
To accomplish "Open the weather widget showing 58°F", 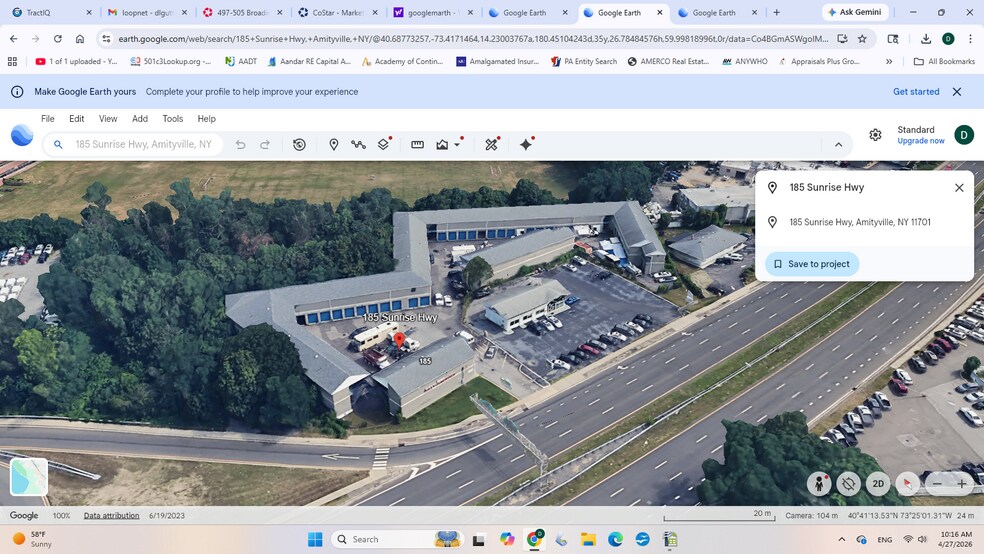I will [31, 540].
